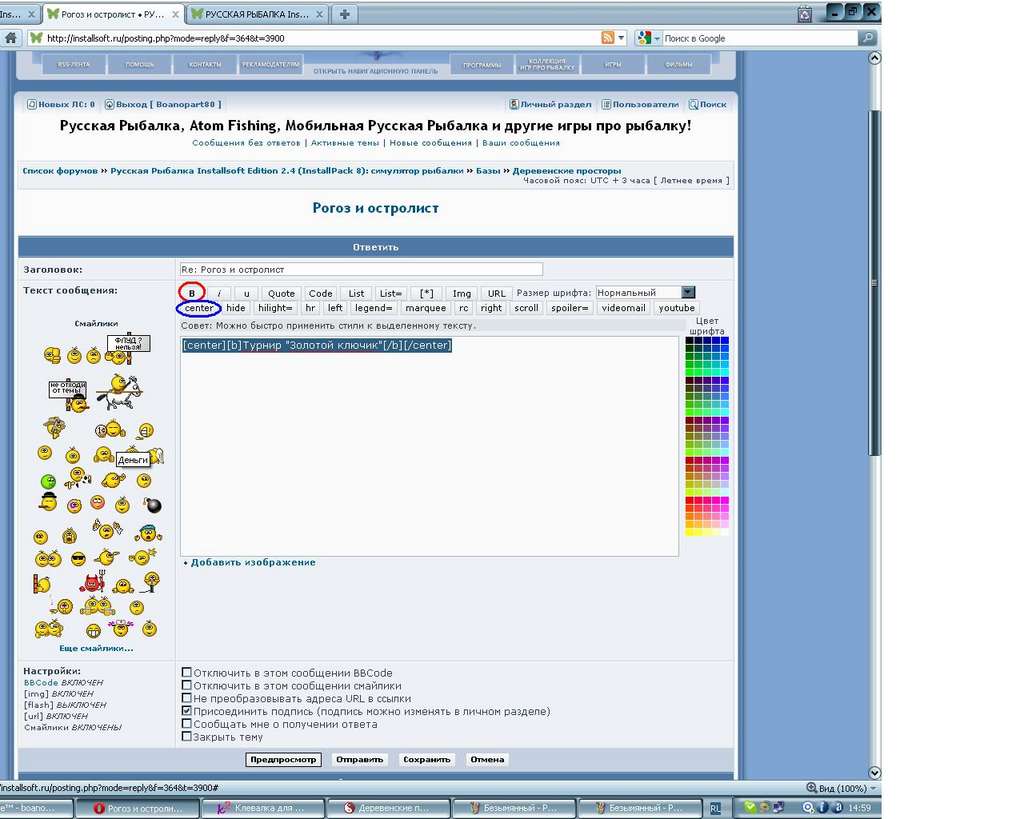Open the 'Добавить изображение' link

point(253,562)
